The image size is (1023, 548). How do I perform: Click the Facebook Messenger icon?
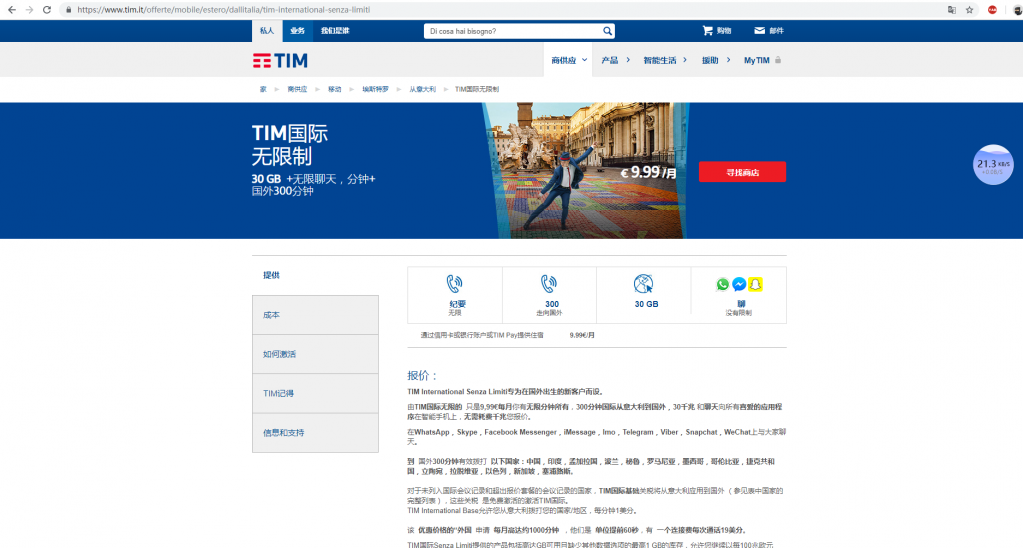[x=739, y=284]
